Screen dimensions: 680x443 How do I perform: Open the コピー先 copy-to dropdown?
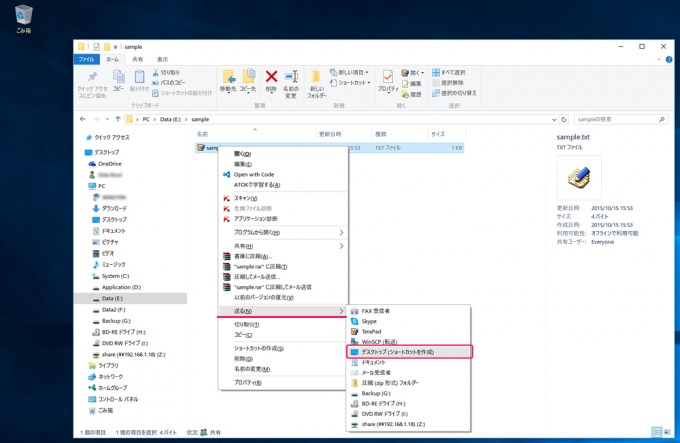pyautogui.click(x=248, y=81)
